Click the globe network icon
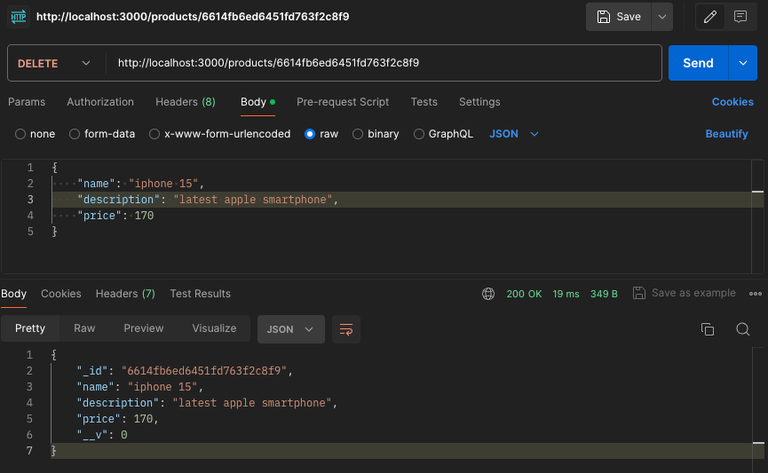The image size is (768, 473). click(x=488, y=294)
